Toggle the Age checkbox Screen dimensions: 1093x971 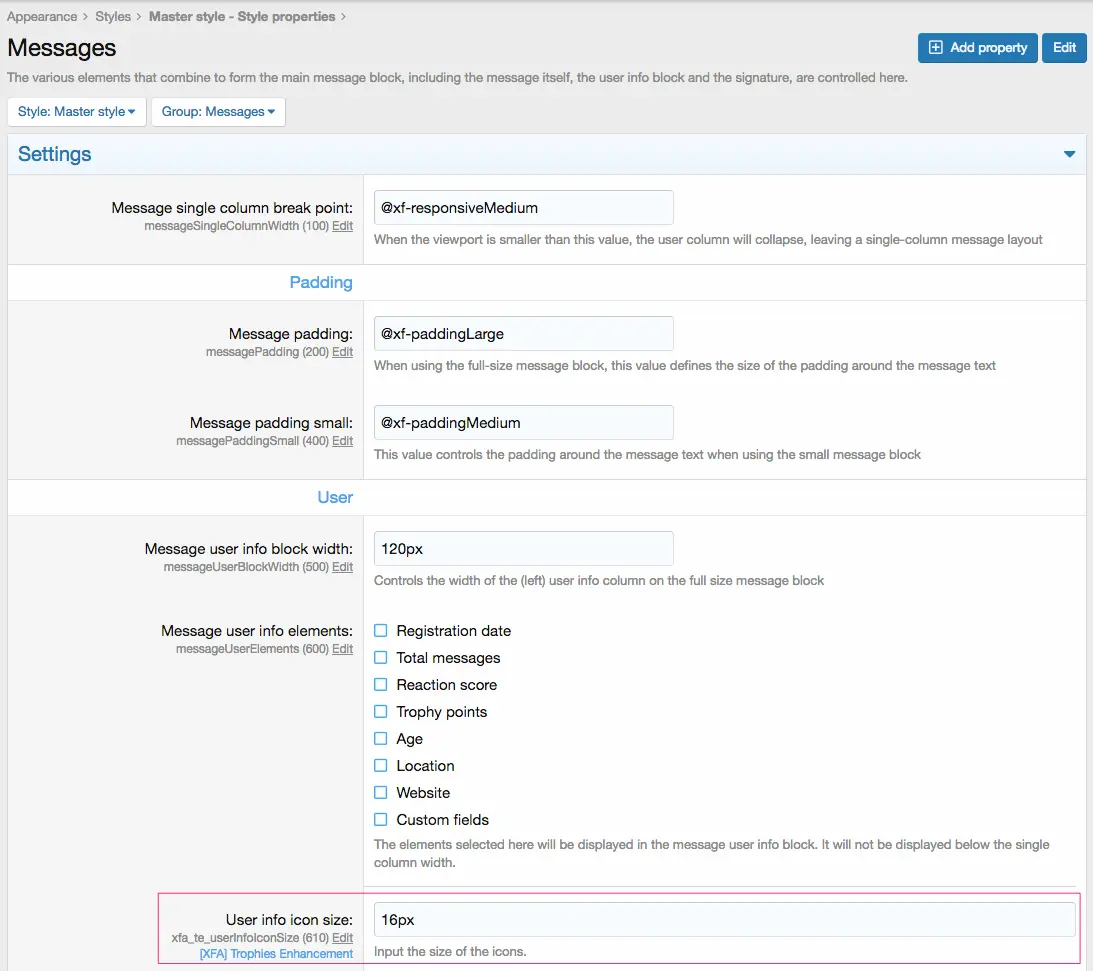[x=381, y=739]
